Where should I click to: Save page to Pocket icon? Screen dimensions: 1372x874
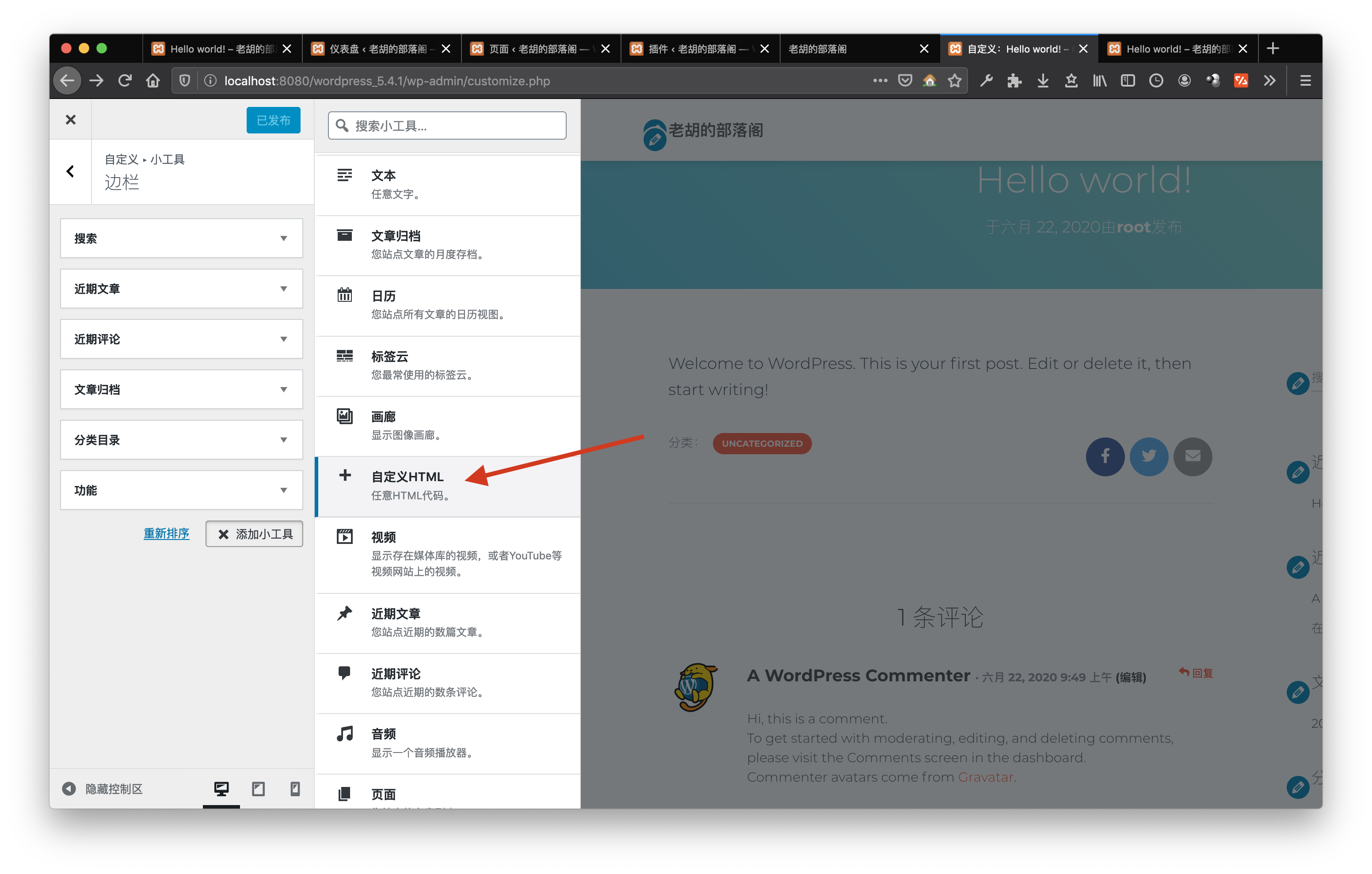[x=904, y=81]
